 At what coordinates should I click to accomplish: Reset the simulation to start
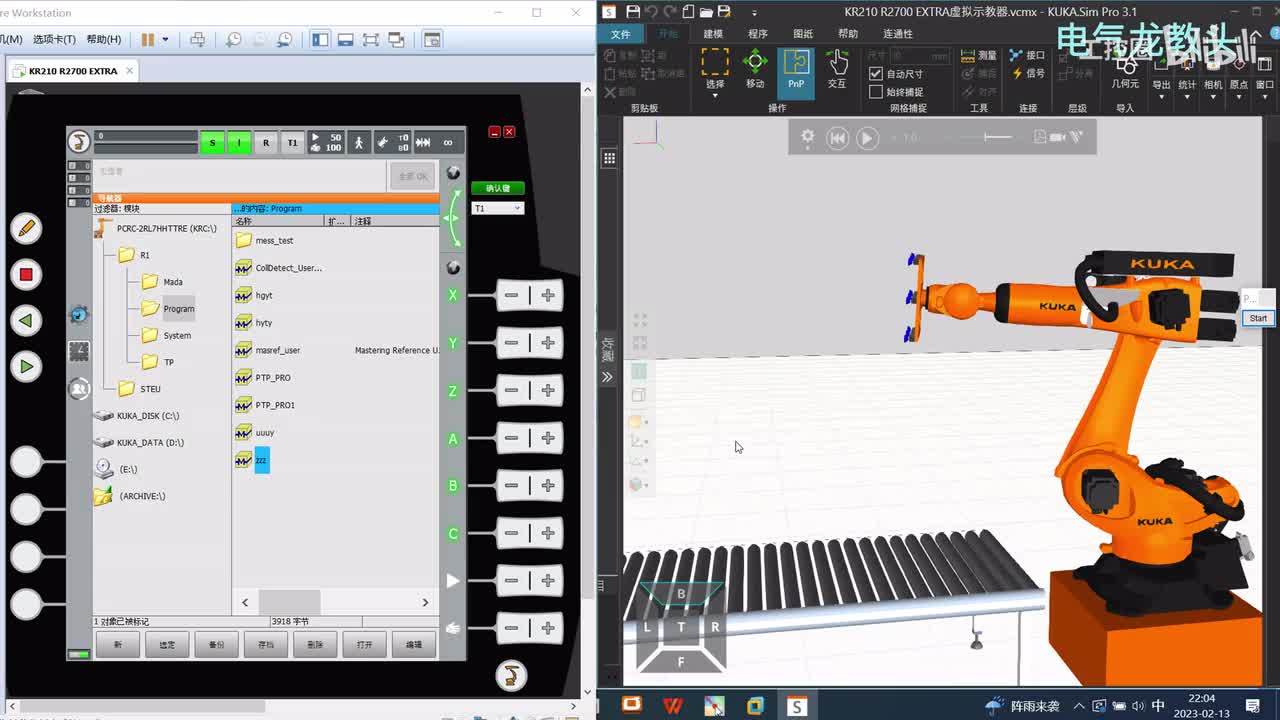click(x=838, y=138)
